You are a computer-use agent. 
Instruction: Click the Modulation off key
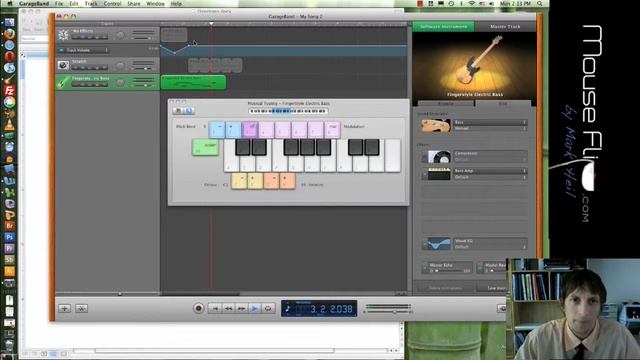250,130
